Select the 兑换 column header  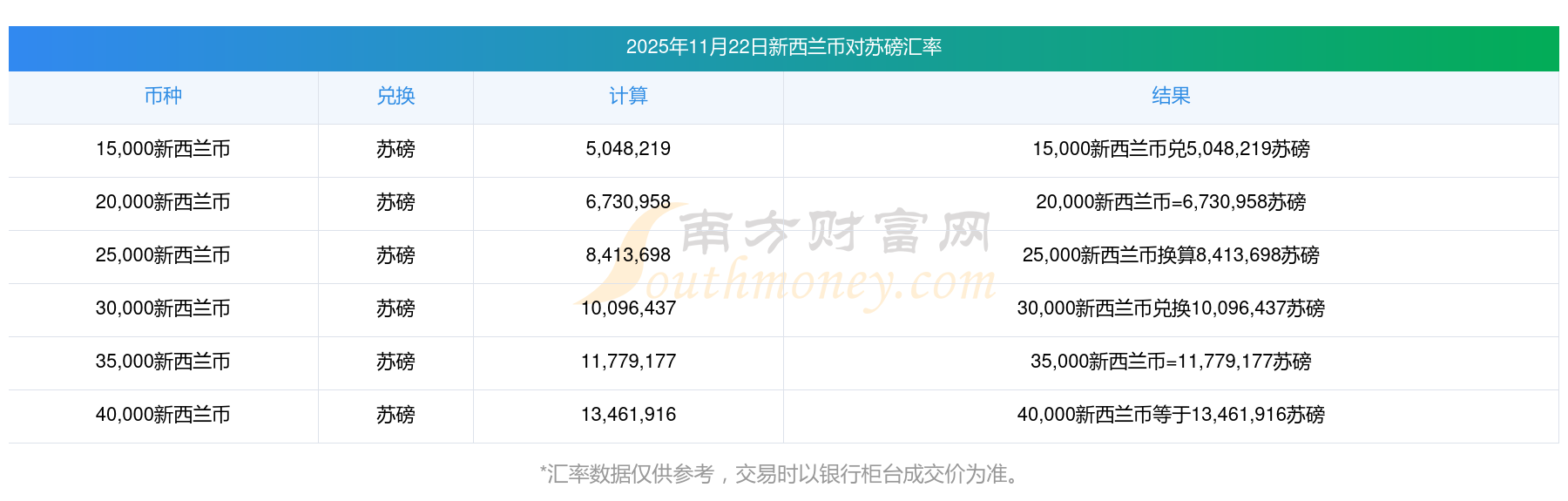pyautogui.click(x=395, y=96)
